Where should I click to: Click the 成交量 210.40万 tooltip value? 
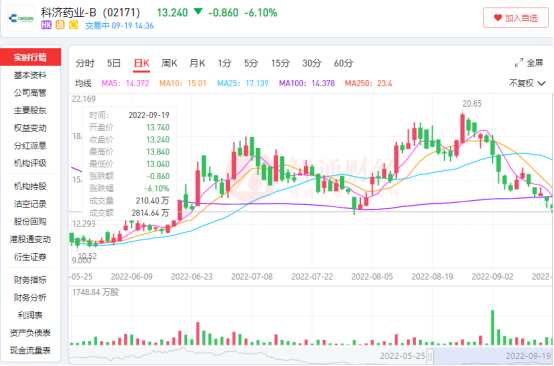[x=152, y=201]
